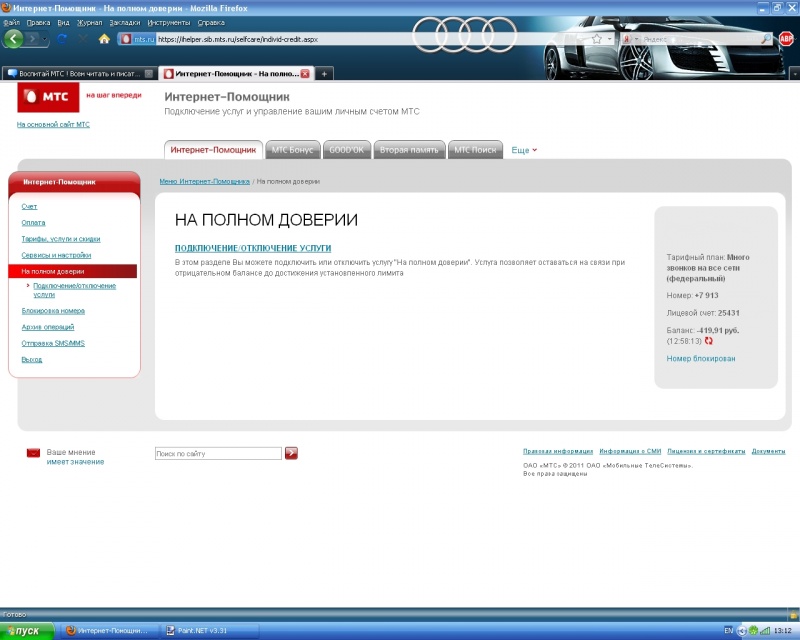
Task: Click the home icon in the toolbar
Action: tap(104, 39)
